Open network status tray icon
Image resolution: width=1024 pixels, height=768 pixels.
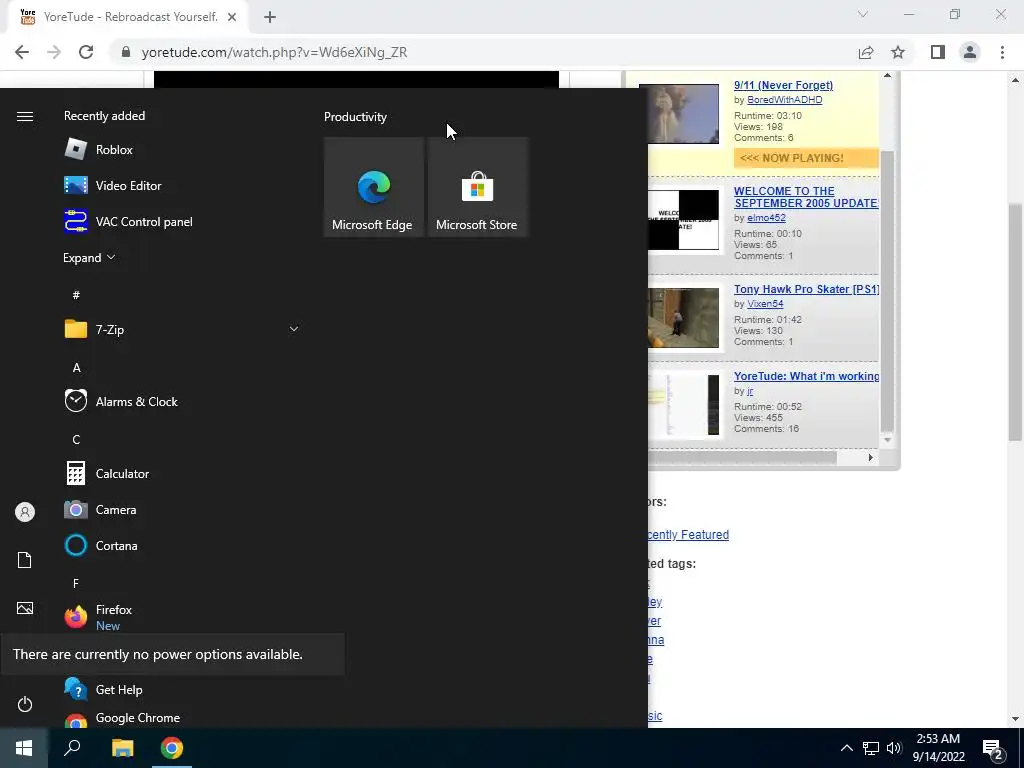[x=871, y=748]
